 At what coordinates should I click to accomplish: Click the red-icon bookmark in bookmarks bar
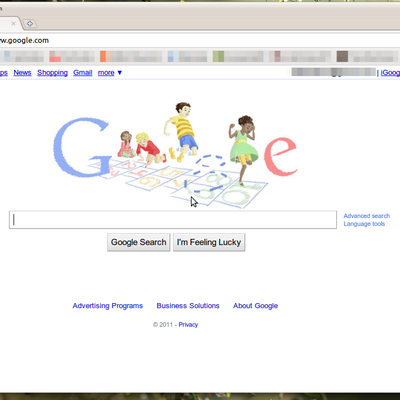point(71,56)
